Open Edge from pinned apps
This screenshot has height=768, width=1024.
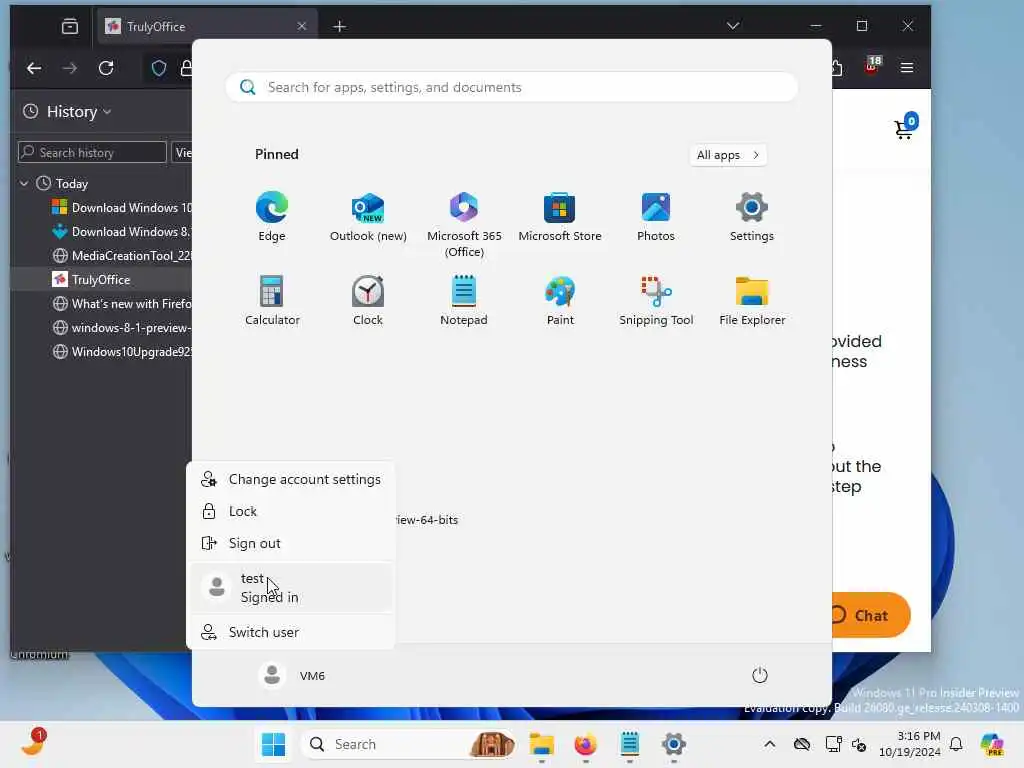click(272, 216)
